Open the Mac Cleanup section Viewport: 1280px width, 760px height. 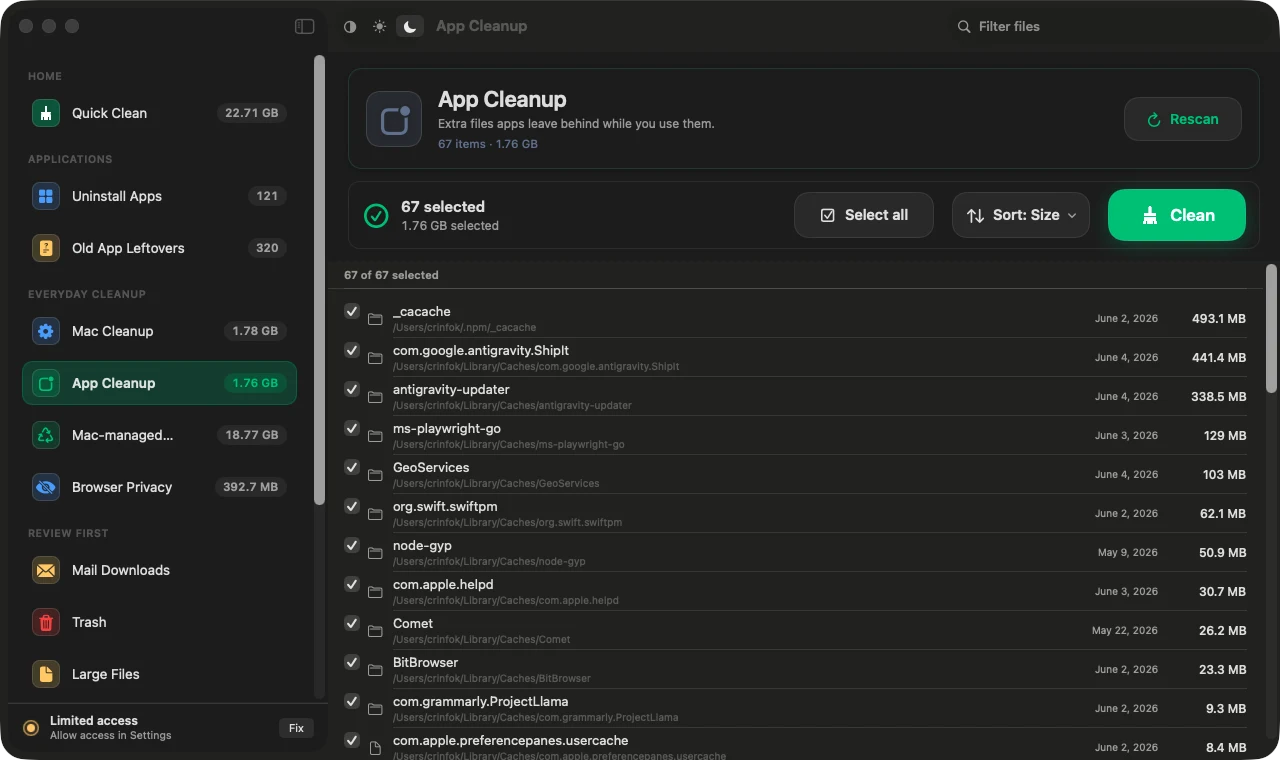coord(159,331)
